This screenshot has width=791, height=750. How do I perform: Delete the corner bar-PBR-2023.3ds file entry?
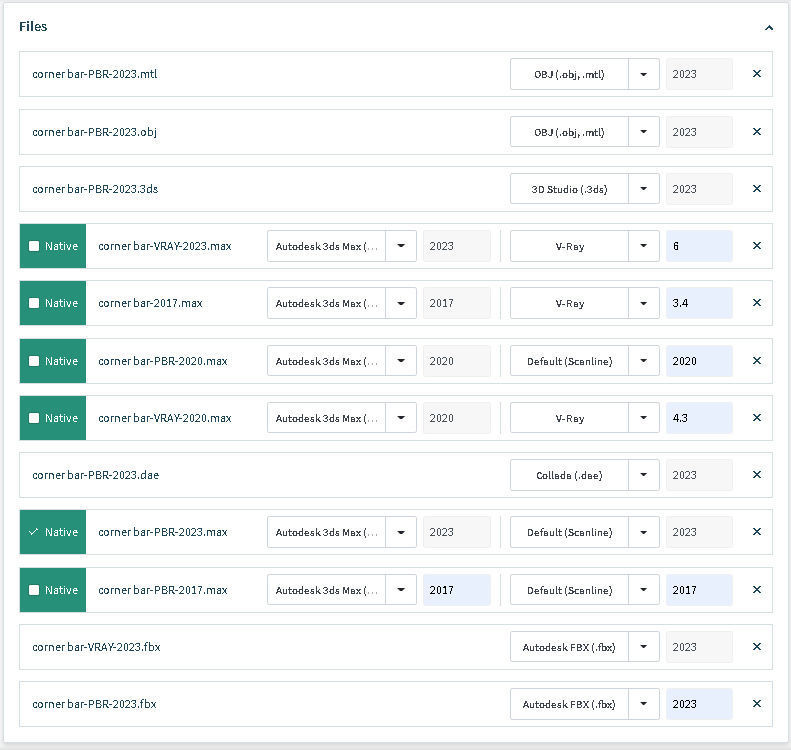coord(756,188)
